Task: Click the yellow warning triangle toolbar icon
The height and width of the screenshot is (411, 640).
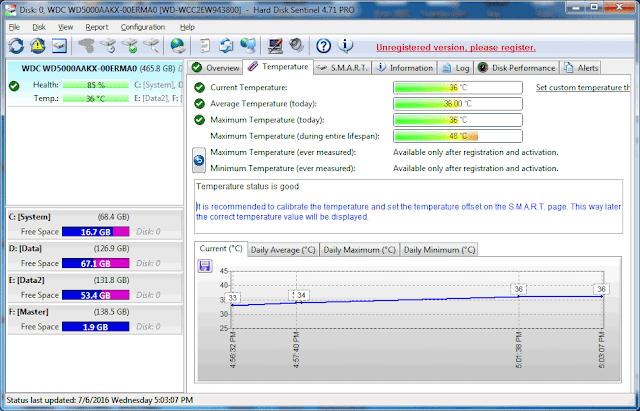Action: (38, 46)
